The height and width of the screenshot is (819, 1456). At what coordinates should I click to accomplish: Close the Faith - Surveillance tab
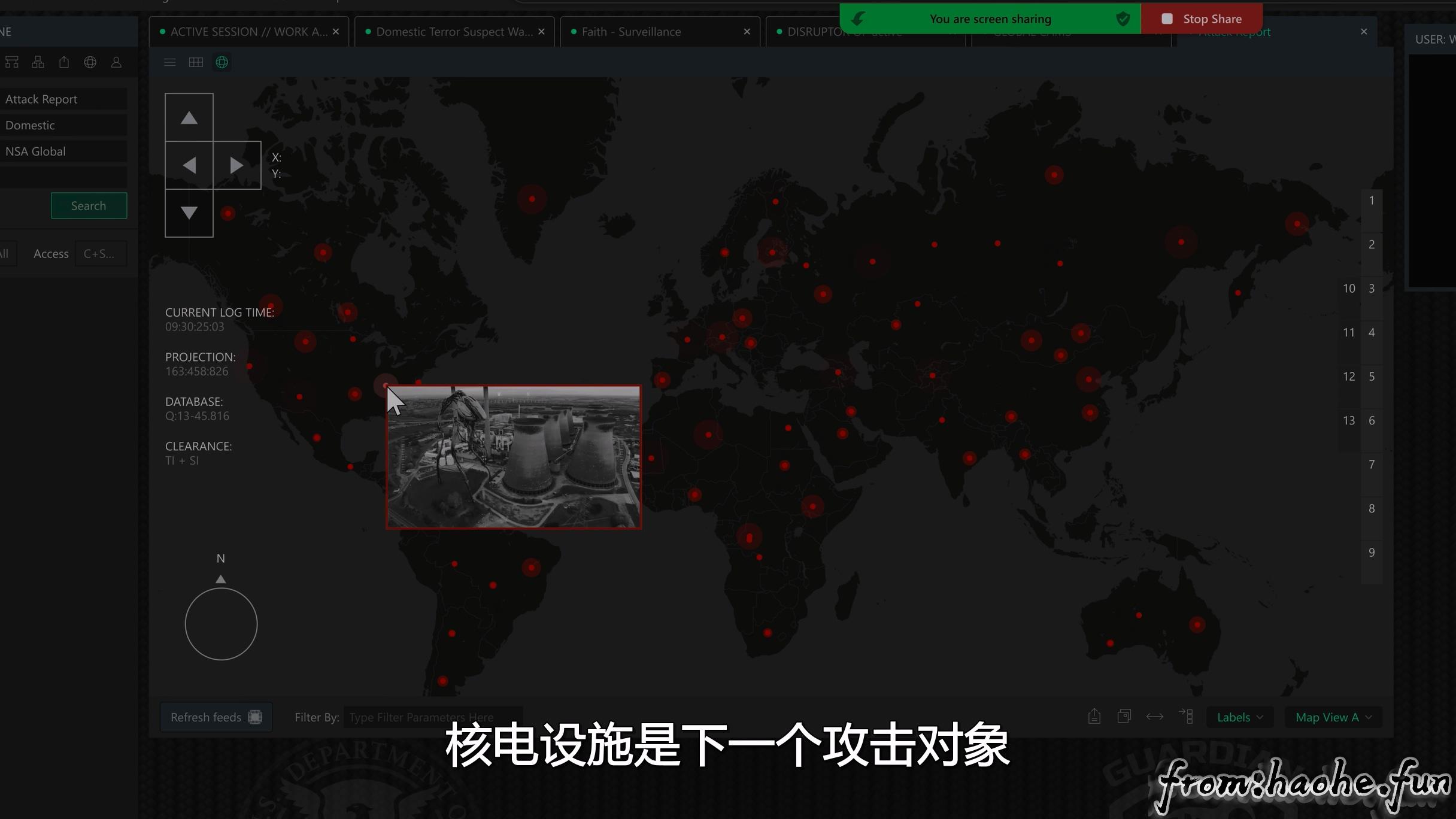[747, 32]
